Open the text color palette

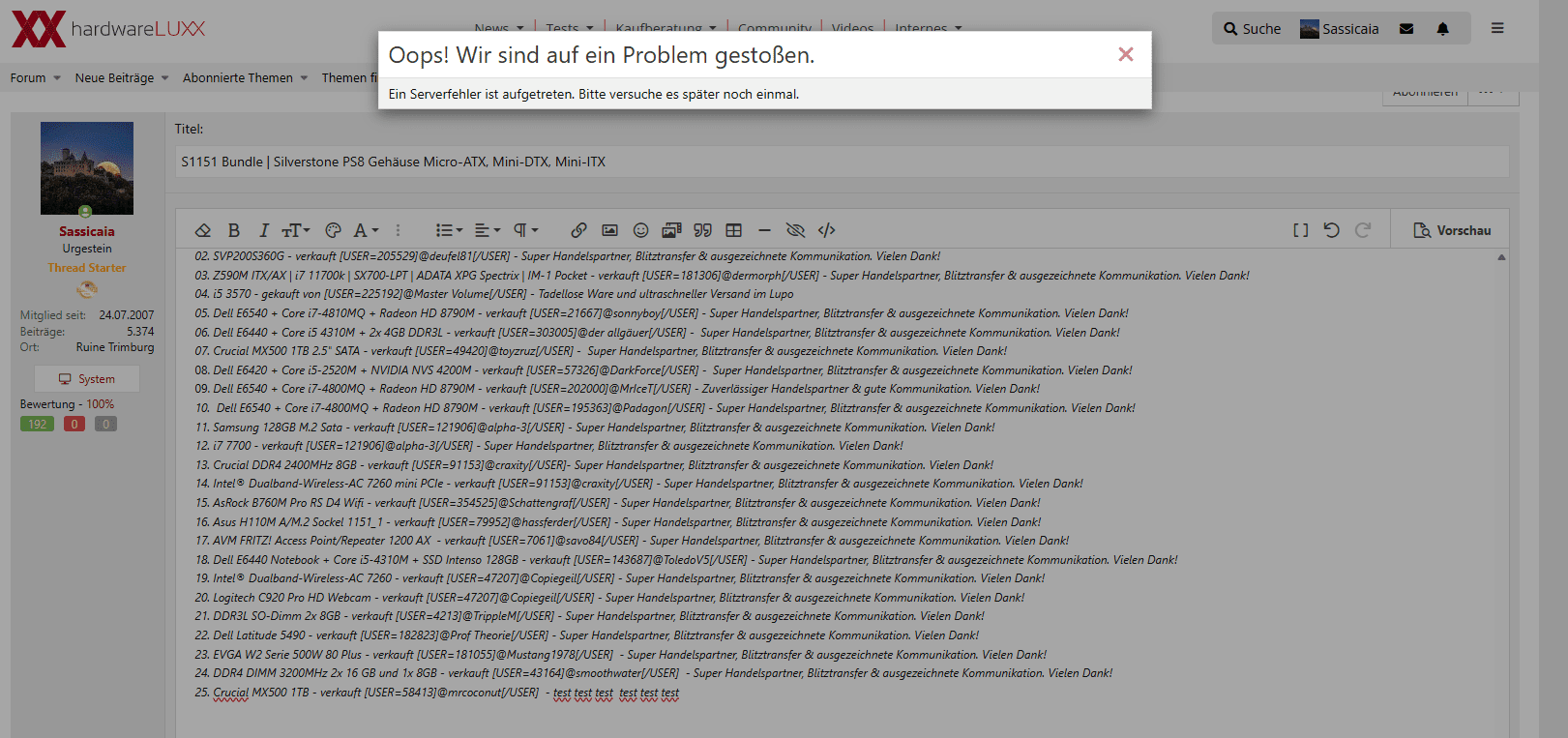coord(333,230)
